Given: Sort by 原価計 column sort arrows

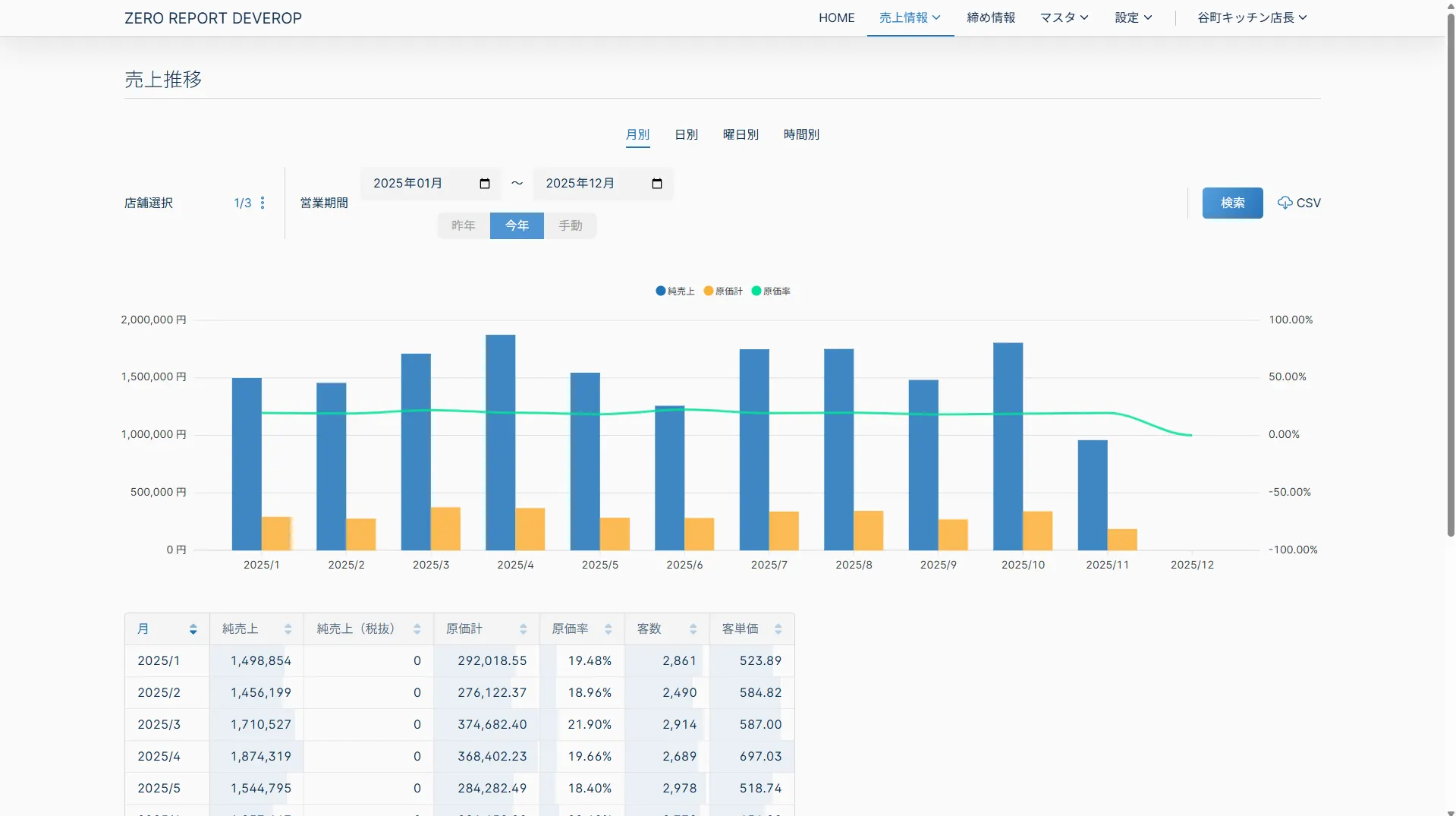Looking at the screenshot, I should (523, 629).
